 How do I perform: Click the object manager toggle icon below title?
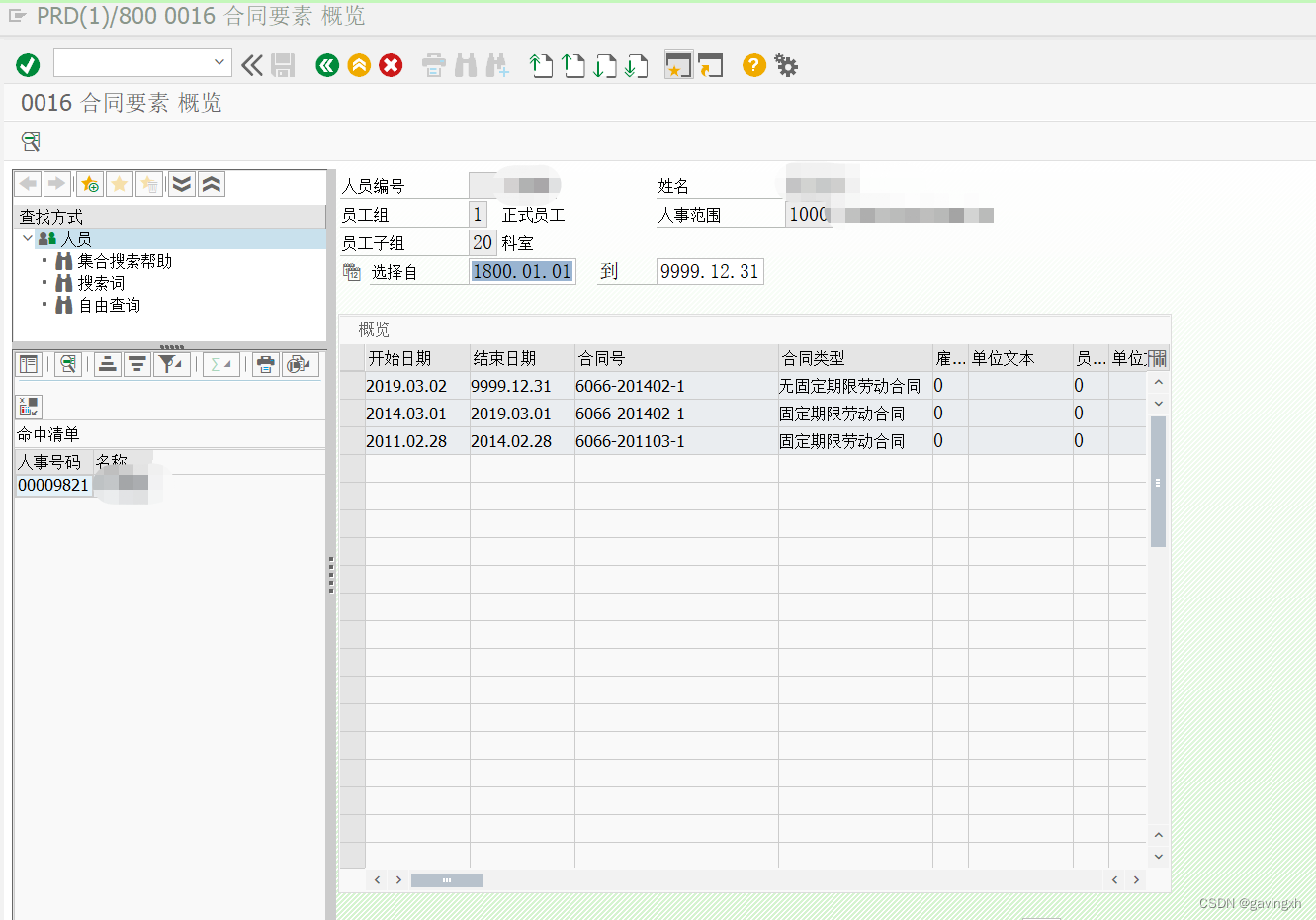point(31,141)
